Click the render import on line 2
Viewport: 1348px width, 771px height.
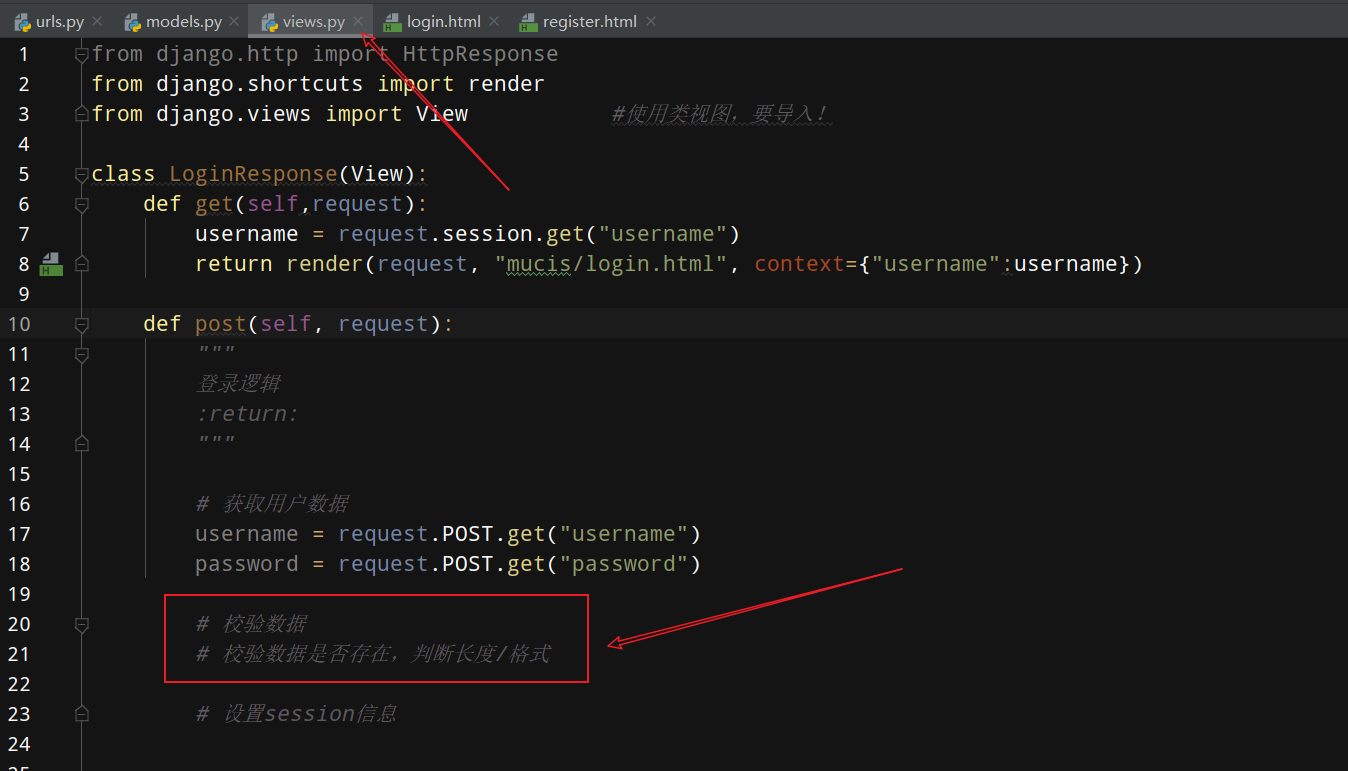(x=507, y=84)
